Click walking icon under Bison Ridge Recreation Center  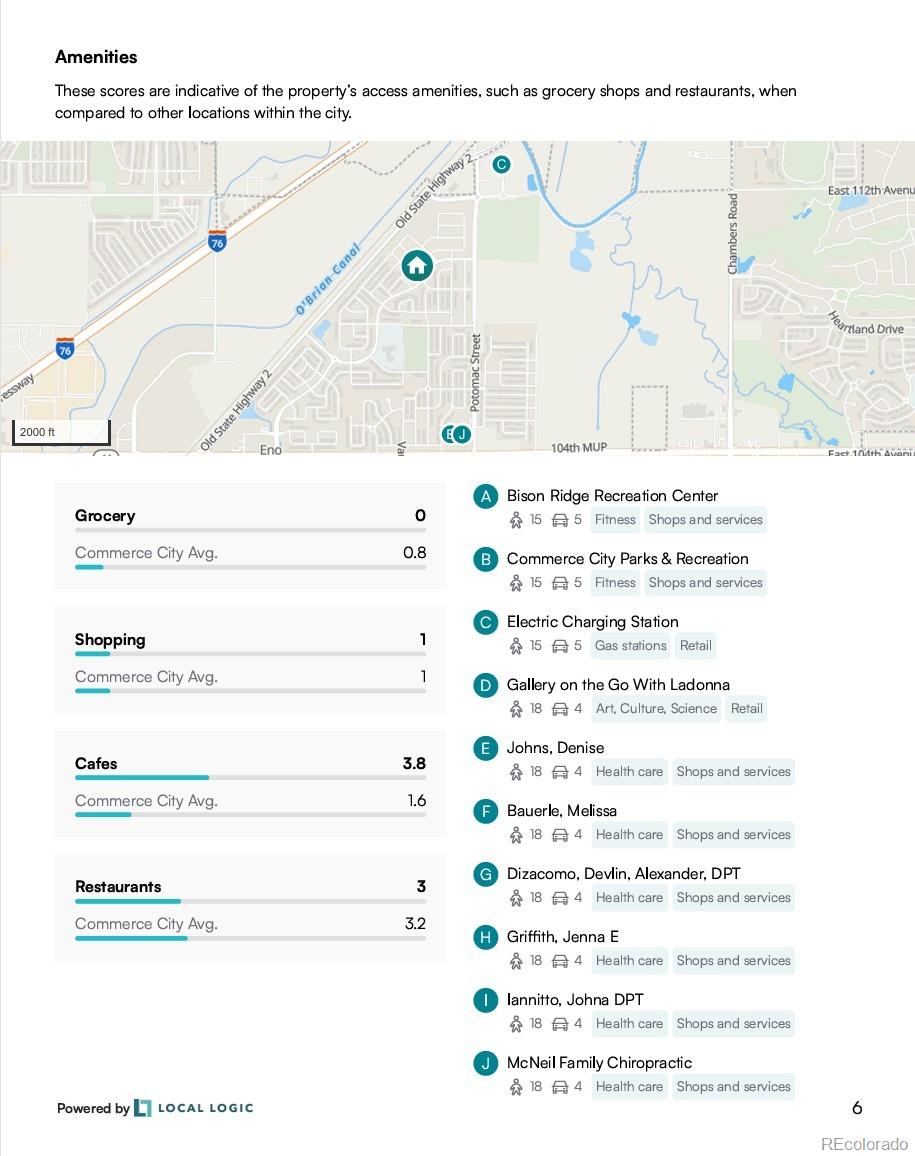(516, 520)
